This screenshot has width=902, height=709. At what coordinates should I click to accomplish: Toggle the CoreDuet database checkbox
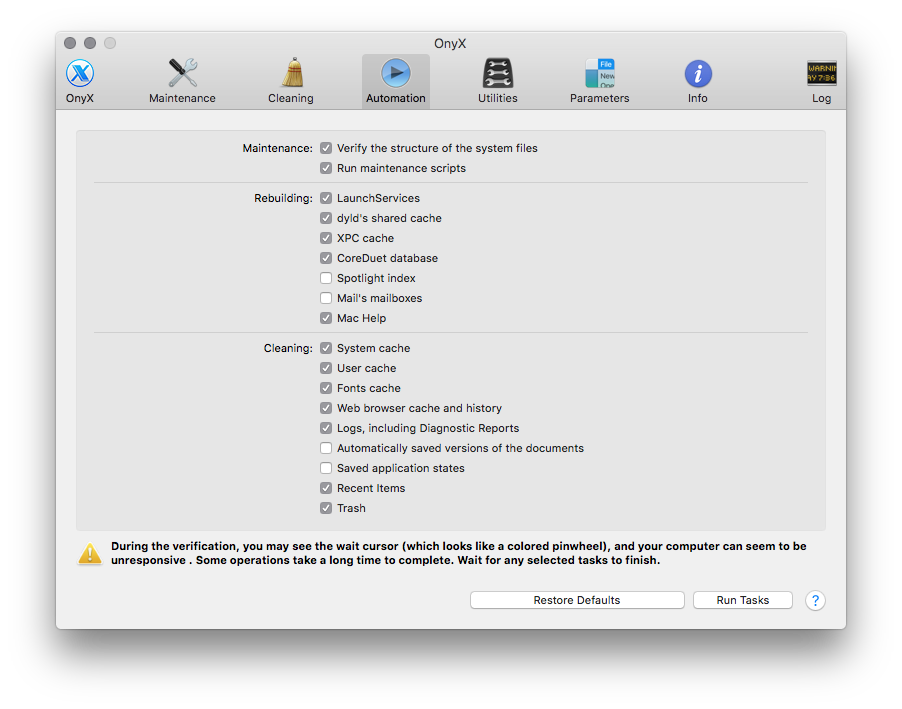coord(326,258)
